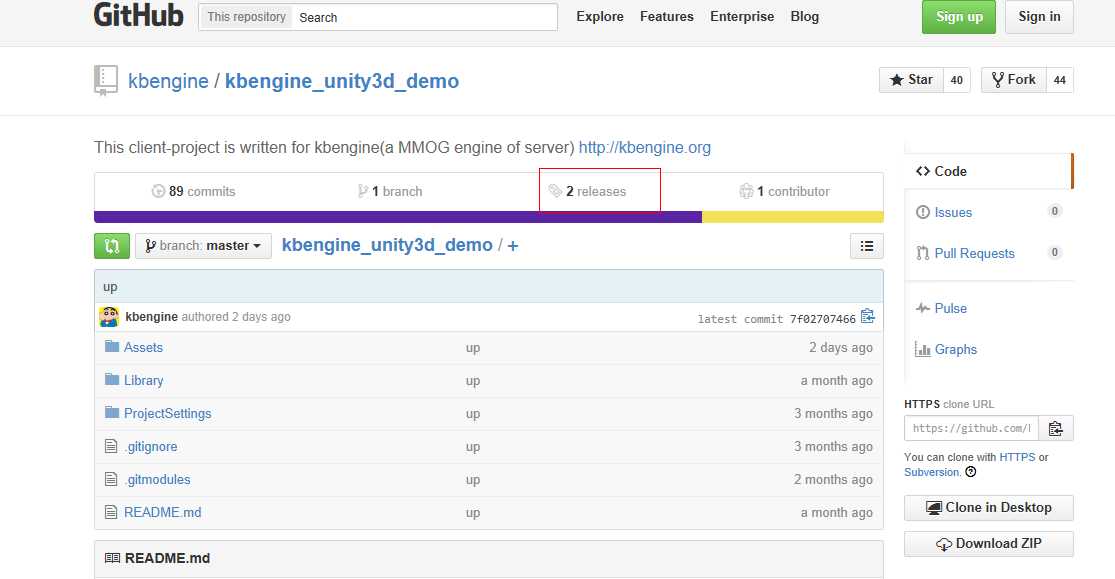
Task: Open the Pull Requests tab
Action: tap(974, 254)
